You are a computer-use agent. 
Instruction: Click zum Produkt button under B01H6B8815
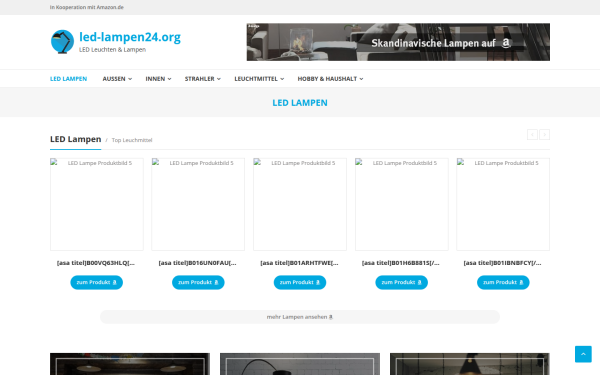point(401,282)
